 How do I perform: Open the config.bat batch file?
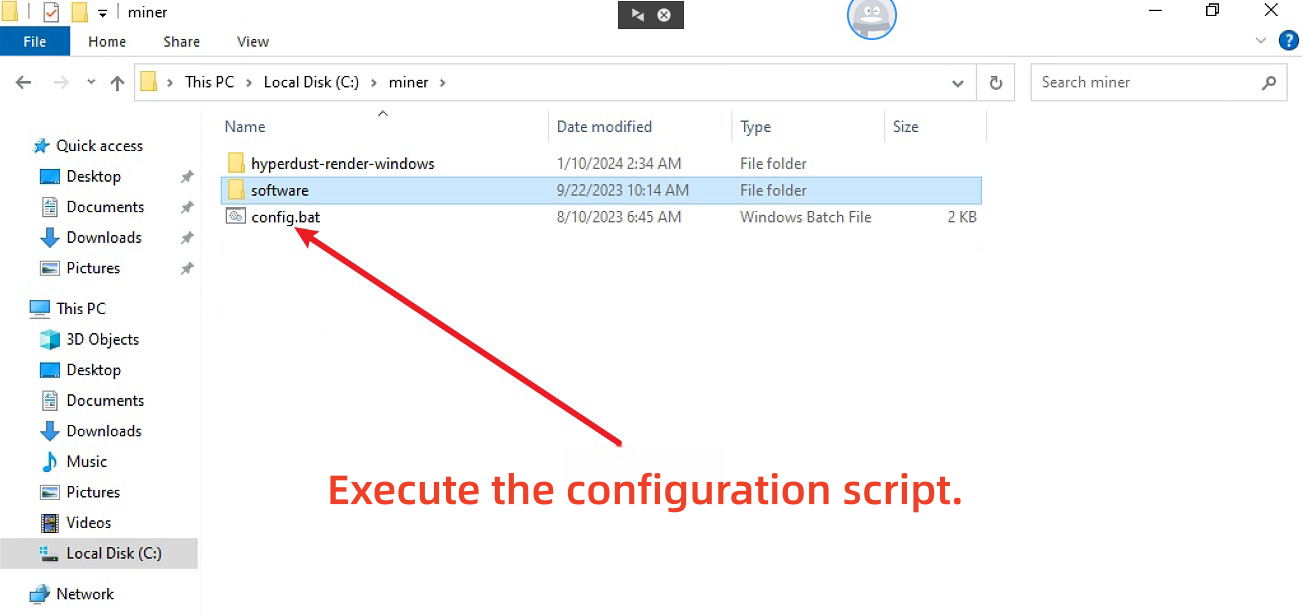285,217
